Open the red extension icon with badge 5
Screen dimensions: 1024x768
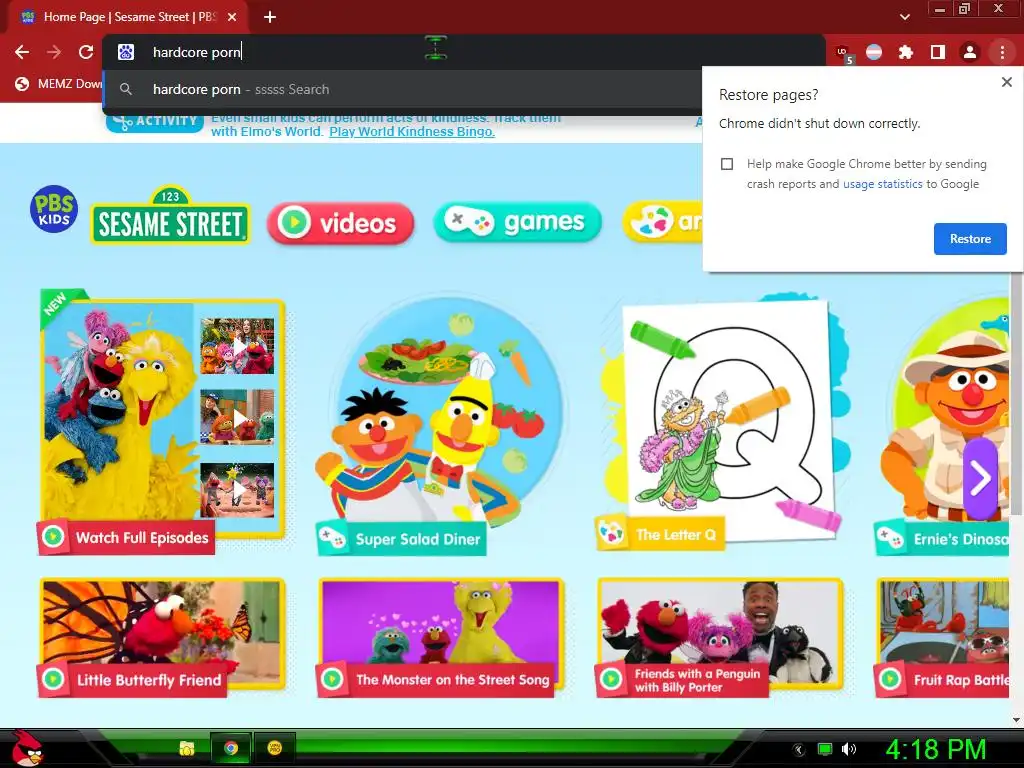[843, 53]
